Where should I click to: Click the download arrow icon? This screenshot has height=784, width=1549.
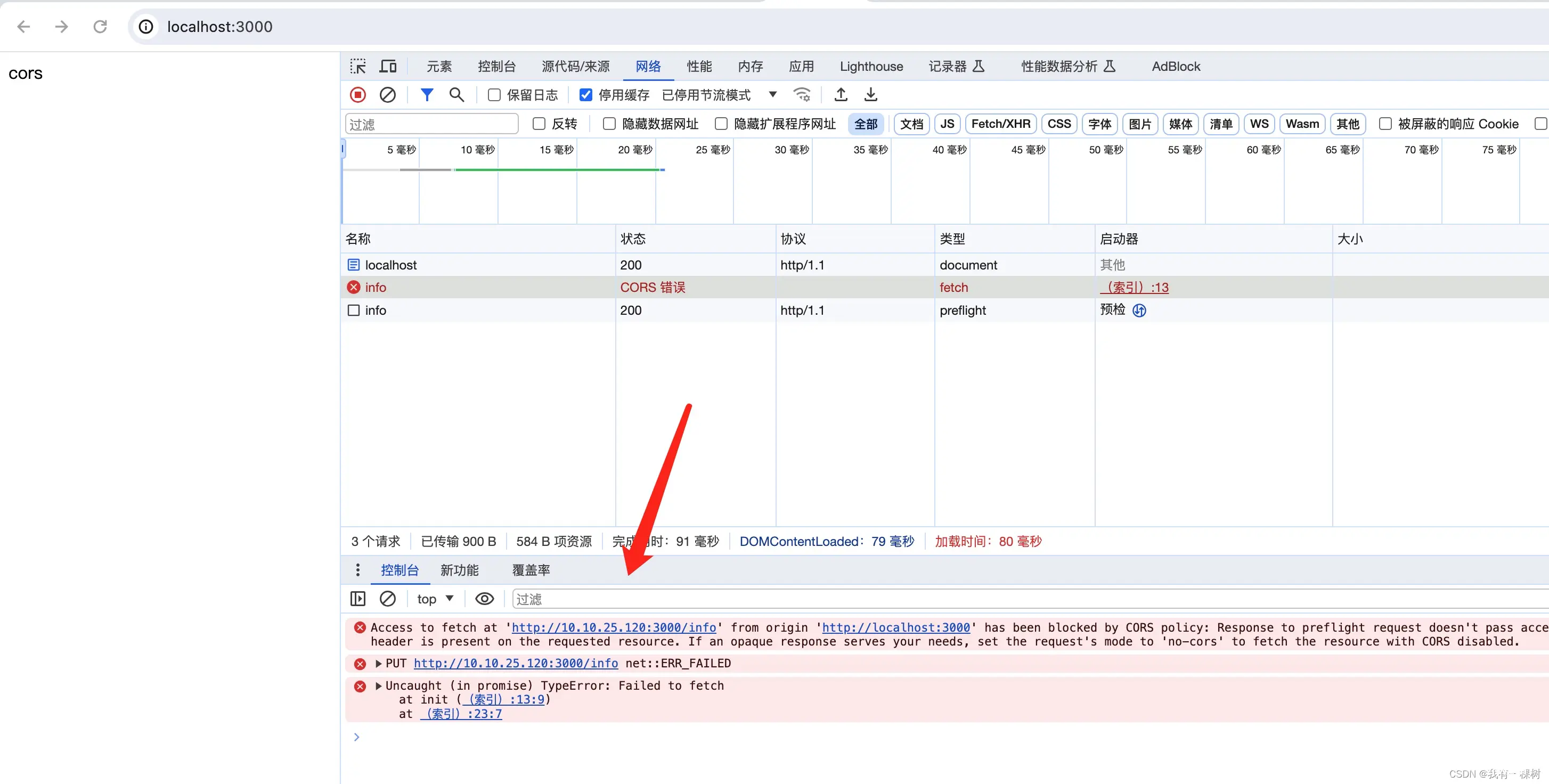pos(871,94)
